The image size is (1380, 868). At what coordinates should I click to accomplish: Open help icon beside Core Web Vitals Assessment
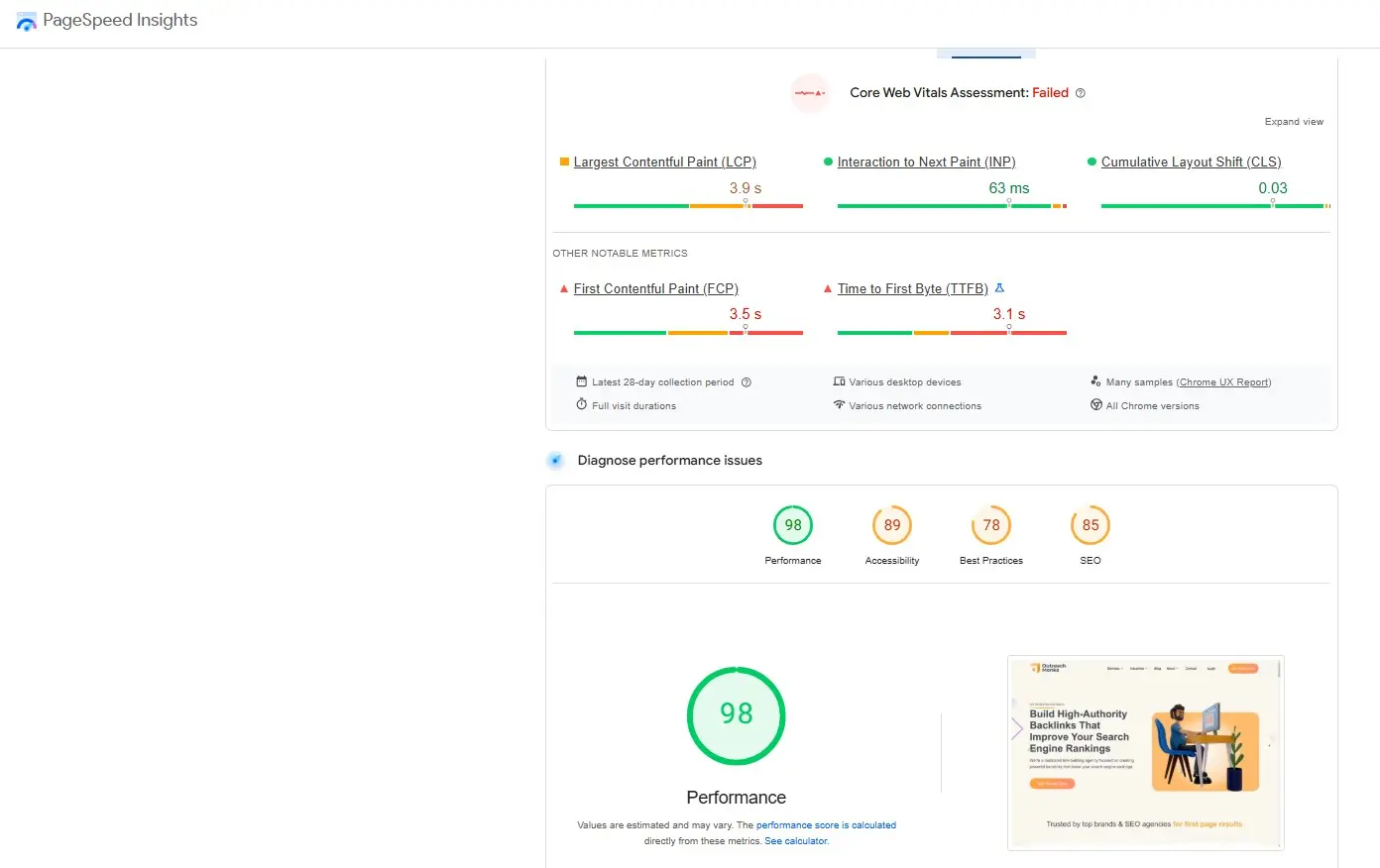1081,93
